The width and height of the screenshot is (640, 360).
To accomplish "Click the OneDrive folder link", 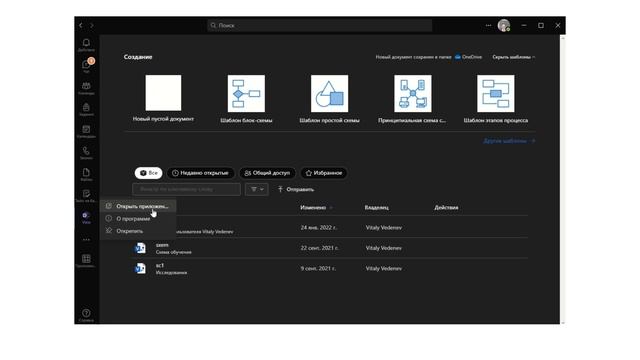I will coord(468,57).
